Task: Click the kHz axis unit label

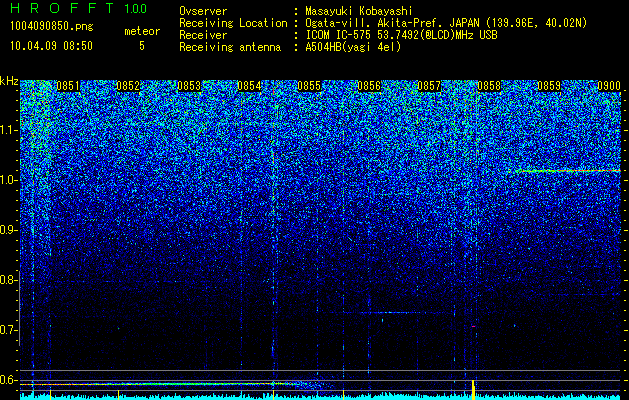Action: click(9, 81)
